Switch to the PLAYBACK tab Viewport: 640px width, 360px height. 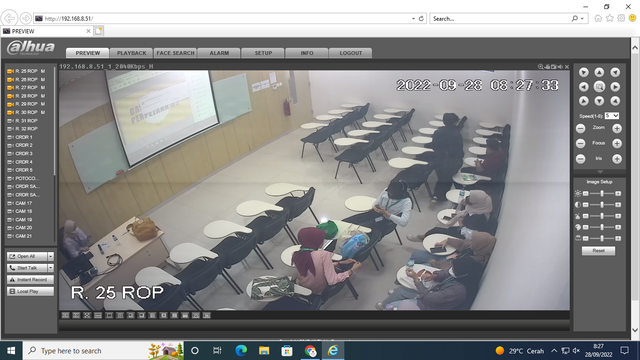(131, 53)
